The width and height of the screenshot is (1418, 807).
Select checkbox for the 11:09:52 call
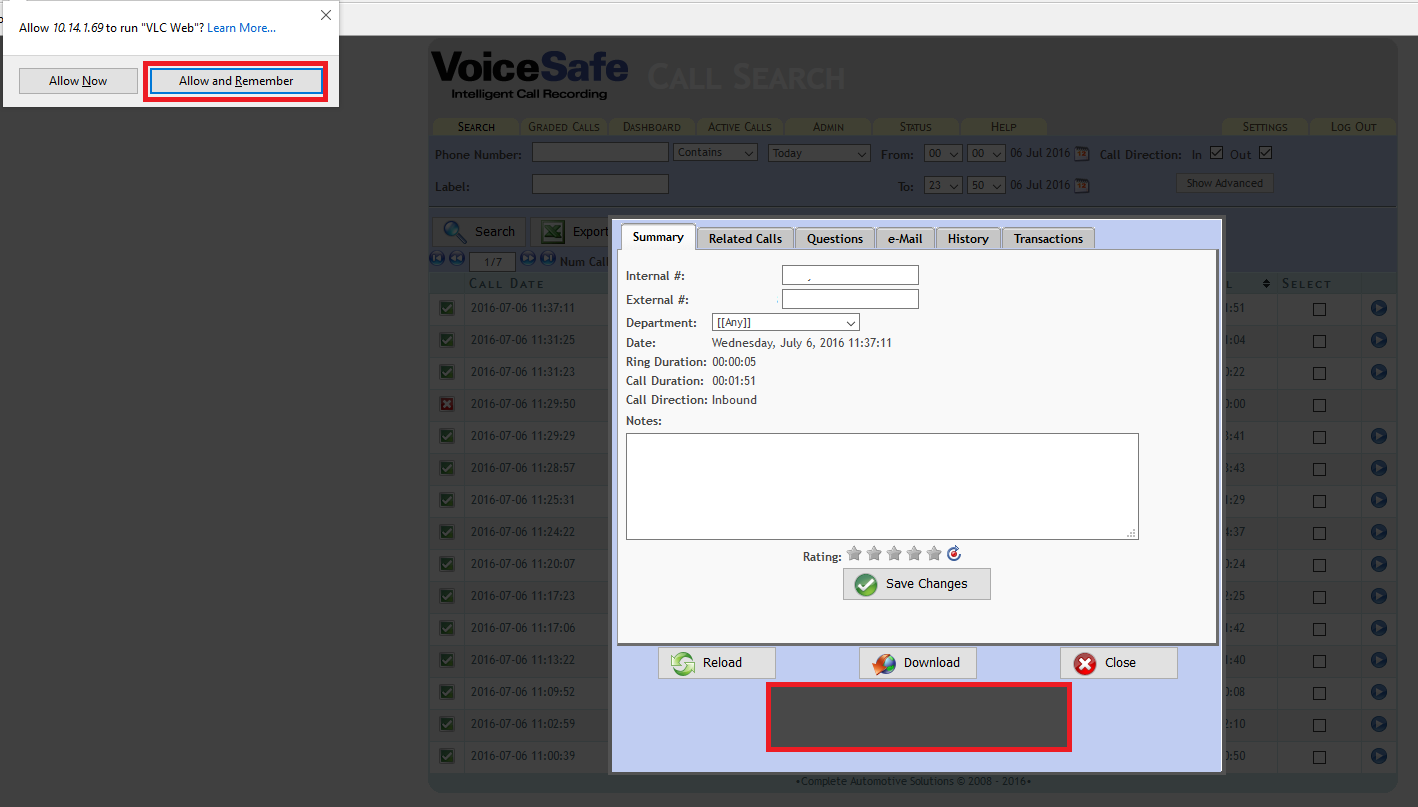tap(1320, 693)
